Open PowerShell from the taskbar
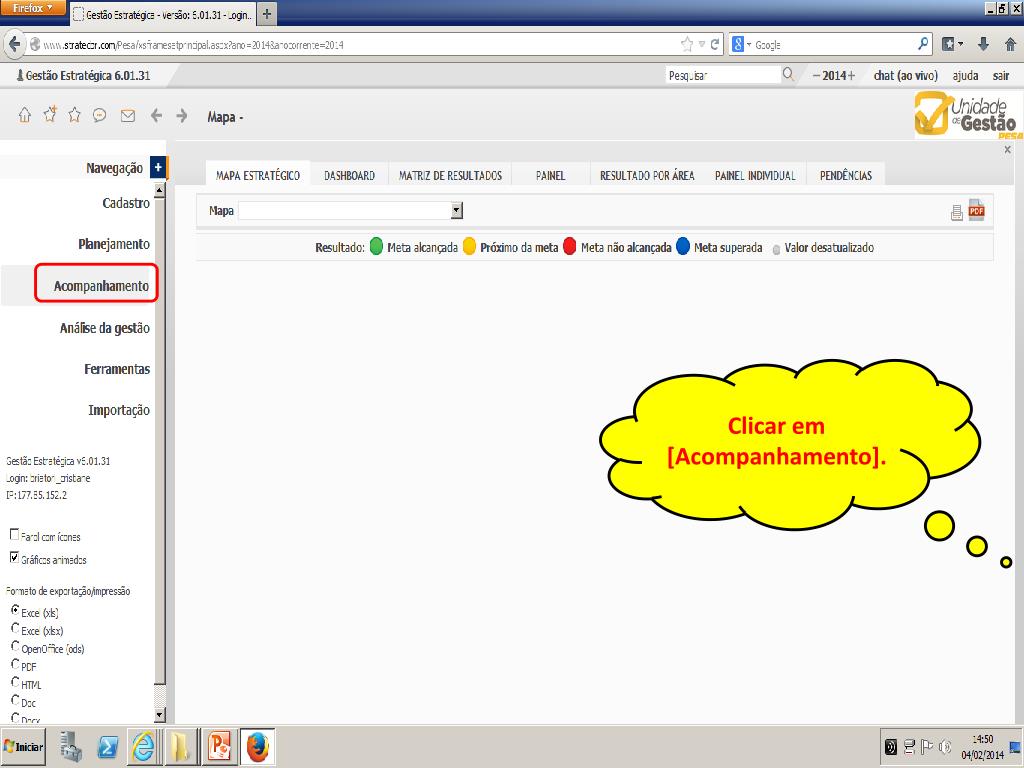The height and width of the screenshot is (768, 1024). pyautogui.click(x=107, y=746)
